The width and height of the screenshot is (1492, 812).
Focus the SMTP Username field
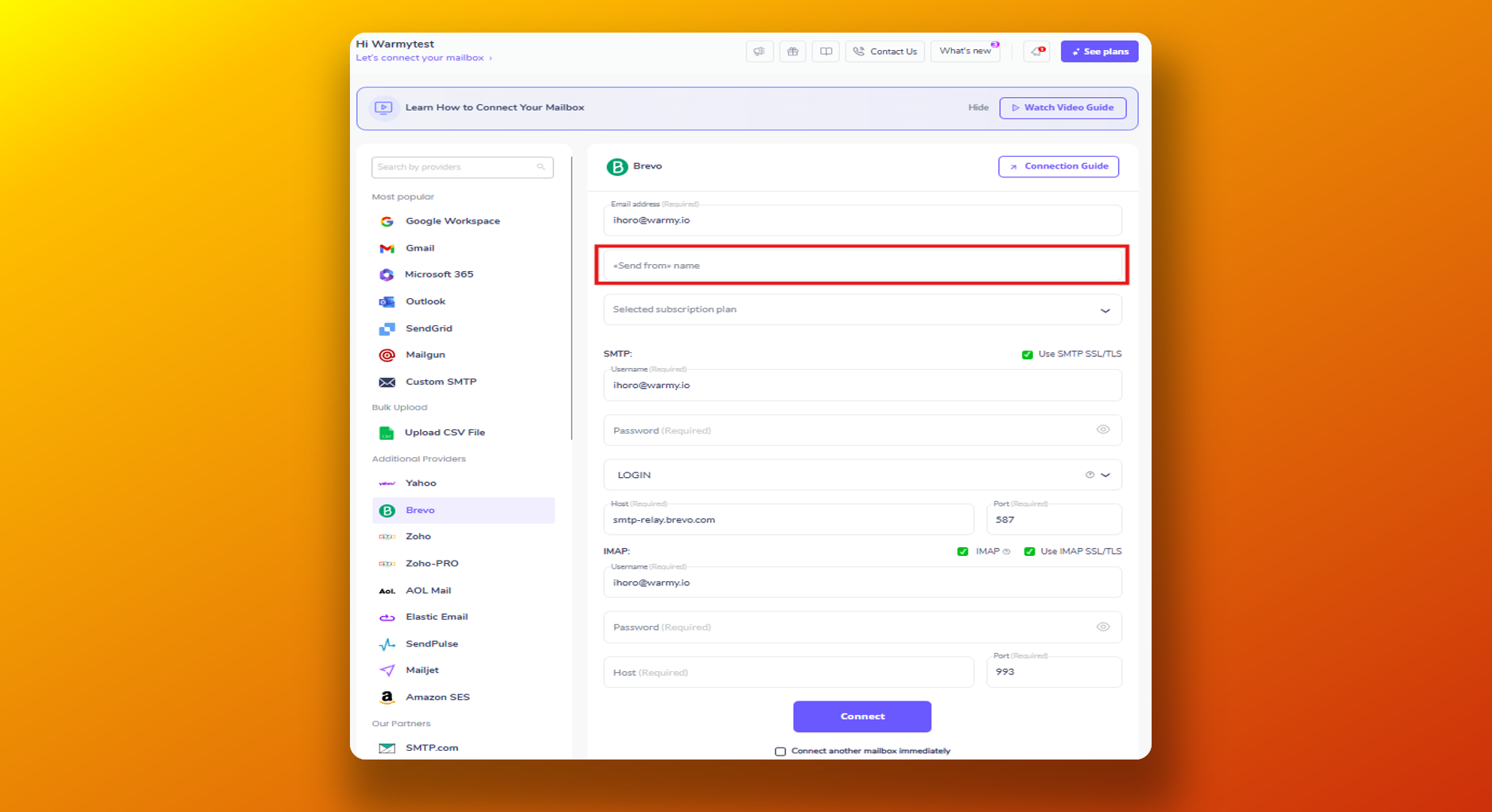862,386
